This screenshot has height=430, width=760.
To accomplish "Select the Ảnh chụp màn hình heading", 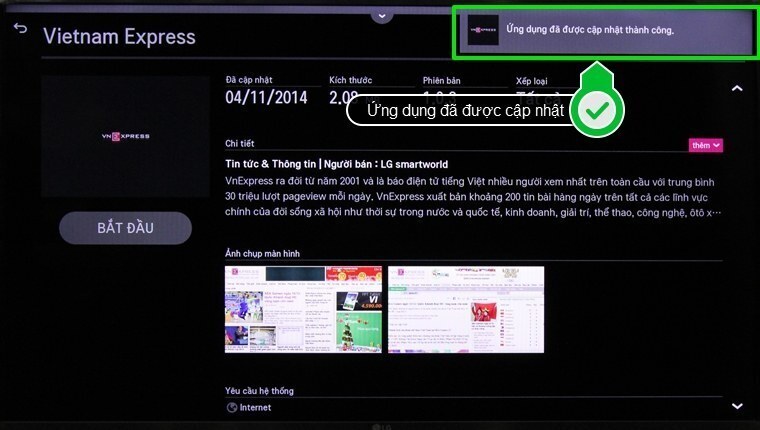I will click(262, 254).
